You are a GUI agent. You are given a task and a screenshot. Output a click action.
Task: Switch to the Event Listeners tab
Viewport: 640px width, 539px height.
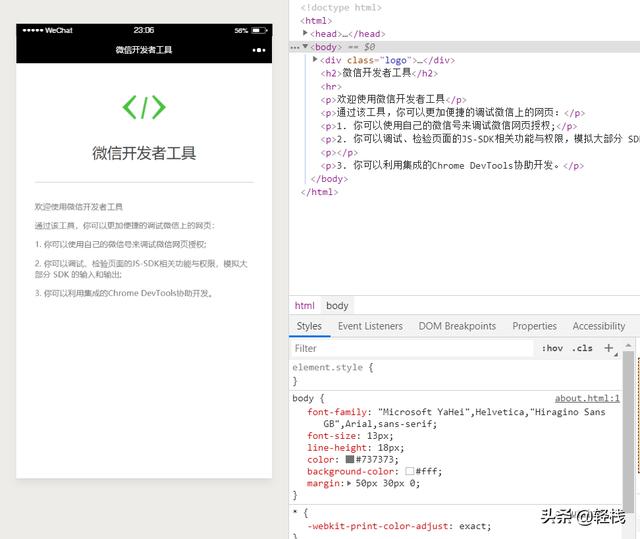370,326
